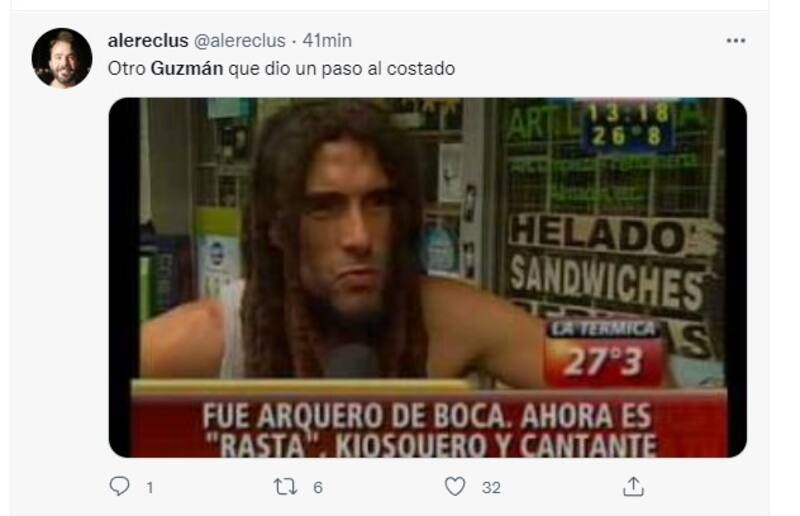Click the bold Guzmán keyword

pyautogui.click(x=187, y=68)
